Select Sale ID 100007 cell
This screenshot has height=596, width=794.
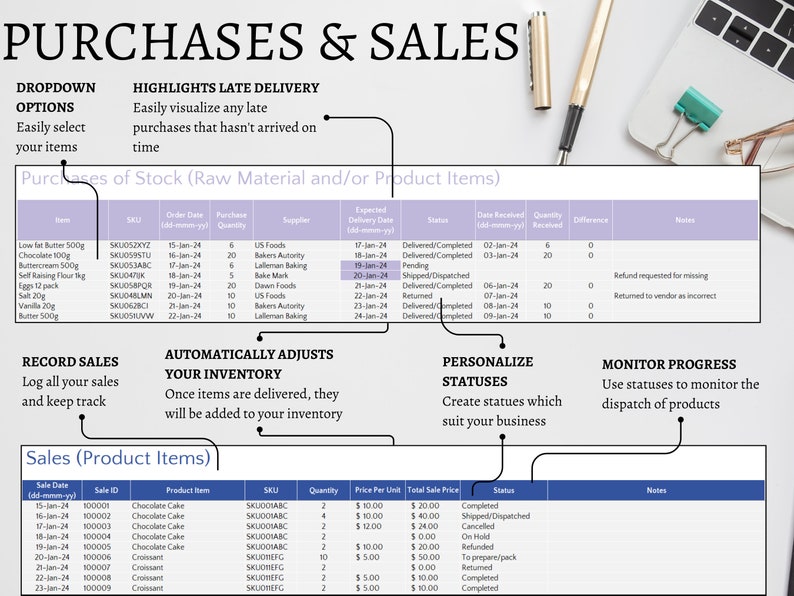pos(97,568)
